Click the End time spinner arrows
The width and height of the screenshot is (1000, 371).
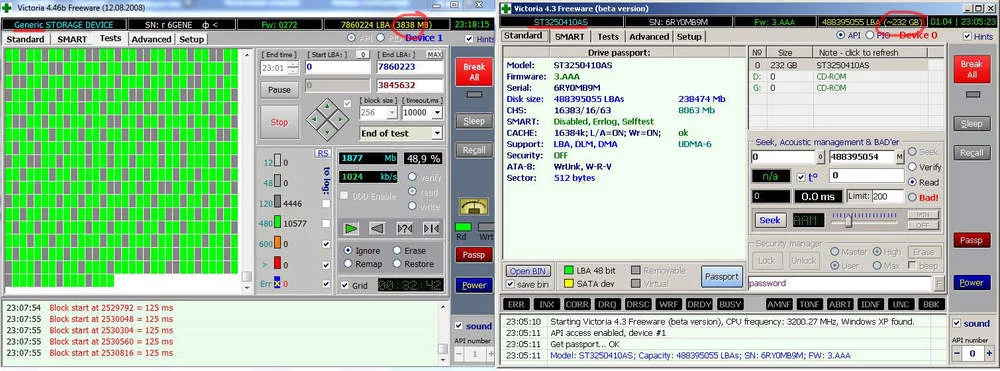(293, 67)
